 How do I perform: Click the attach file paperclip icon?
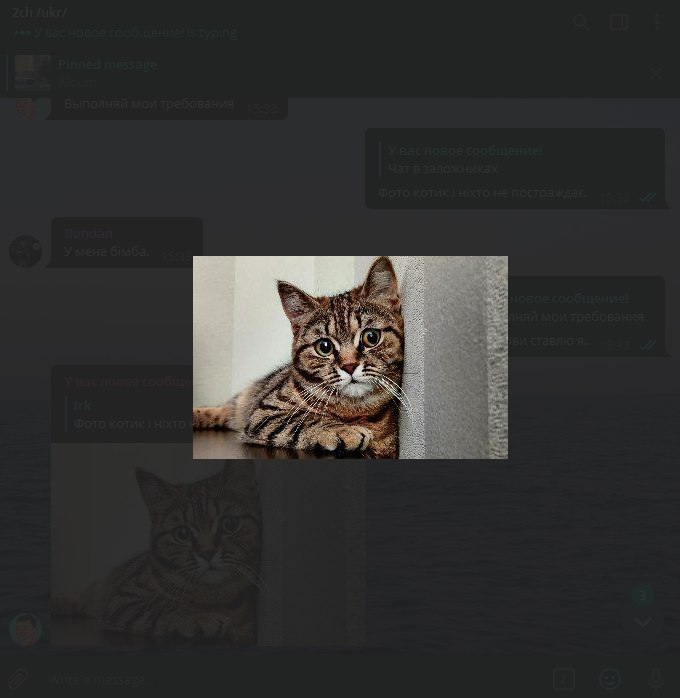coord(17,679)
